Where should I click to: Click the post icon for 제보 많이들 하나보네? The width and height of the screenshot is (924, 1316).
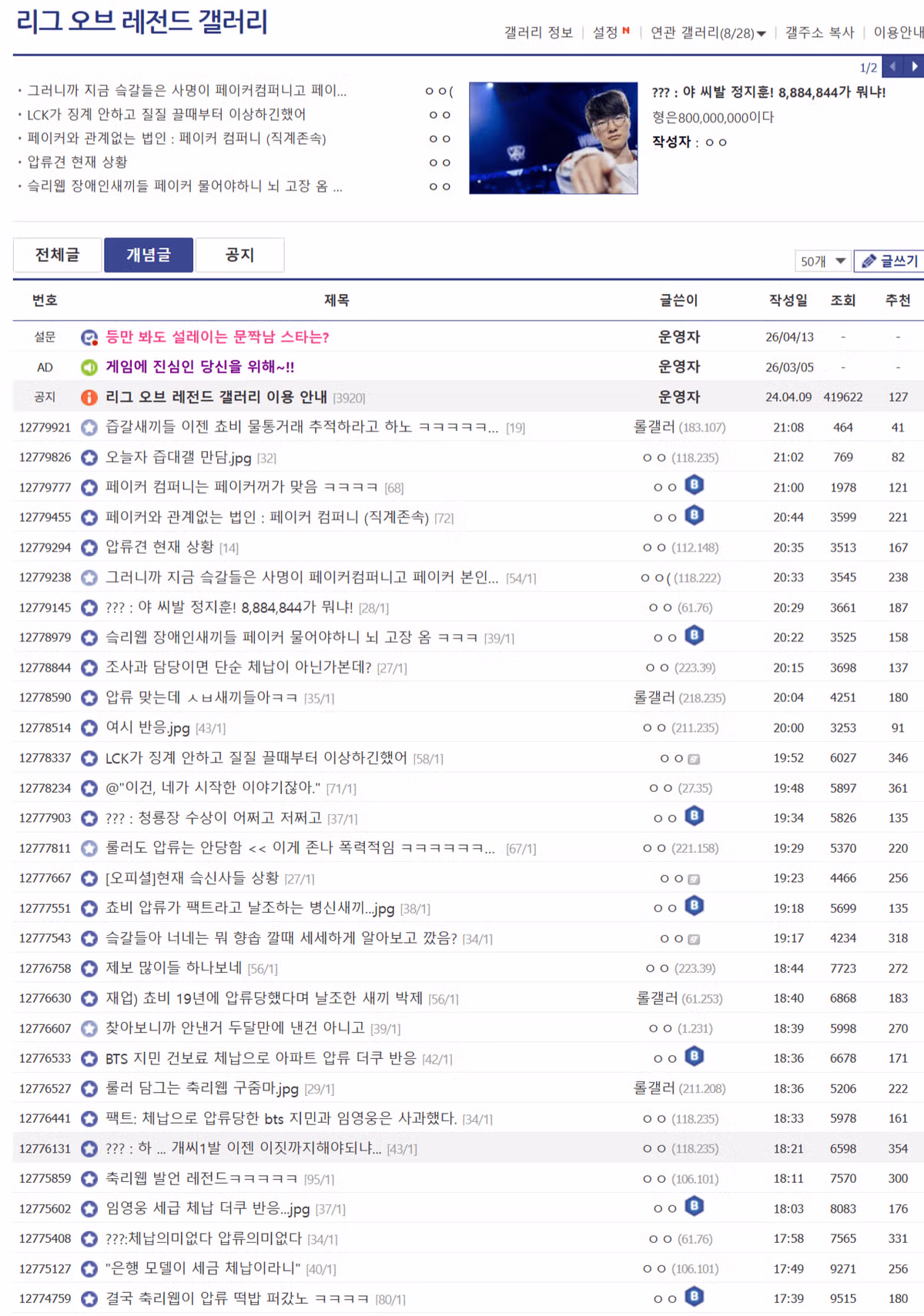(x=89, y=968)
